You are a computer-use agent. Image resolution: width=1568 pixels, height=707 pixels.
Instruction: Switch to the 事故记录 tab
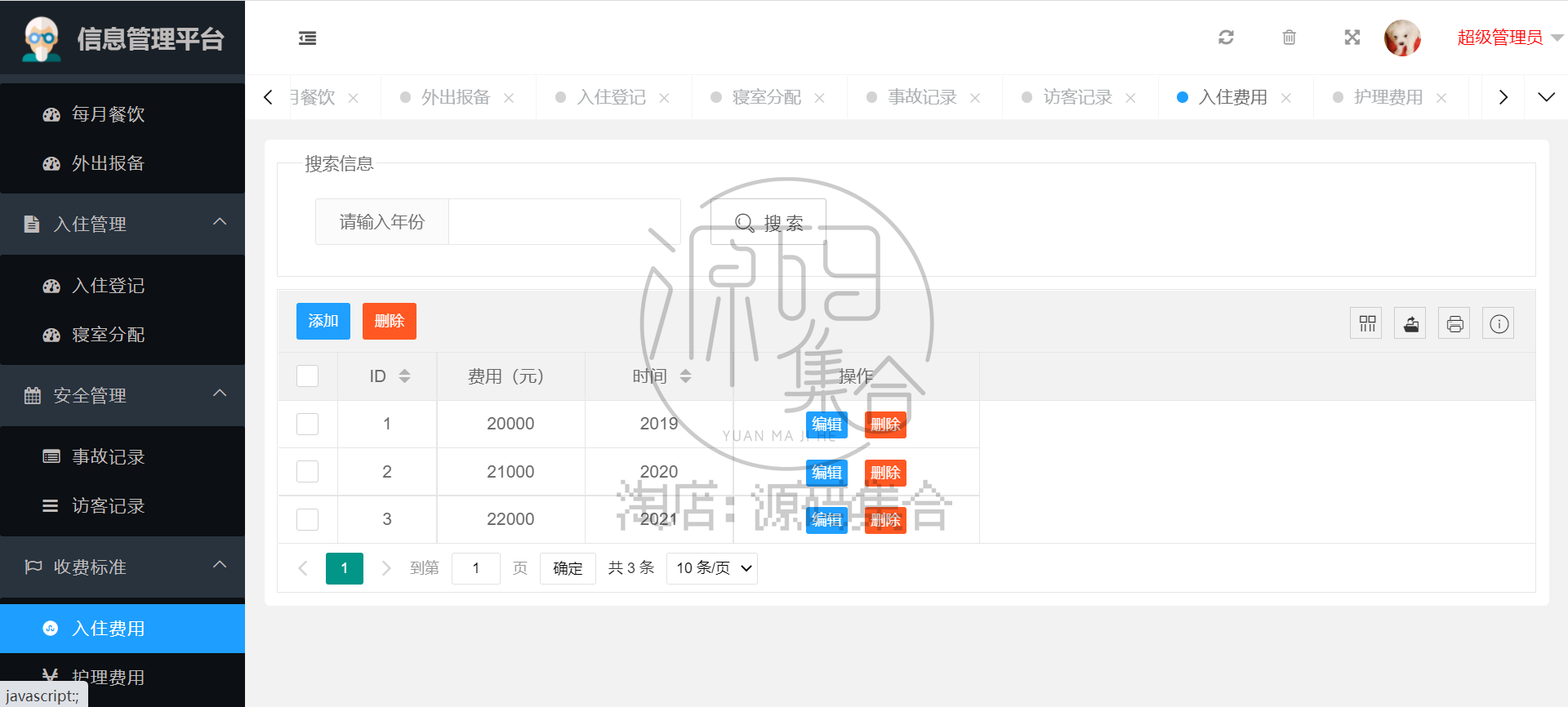pos(922,97)
